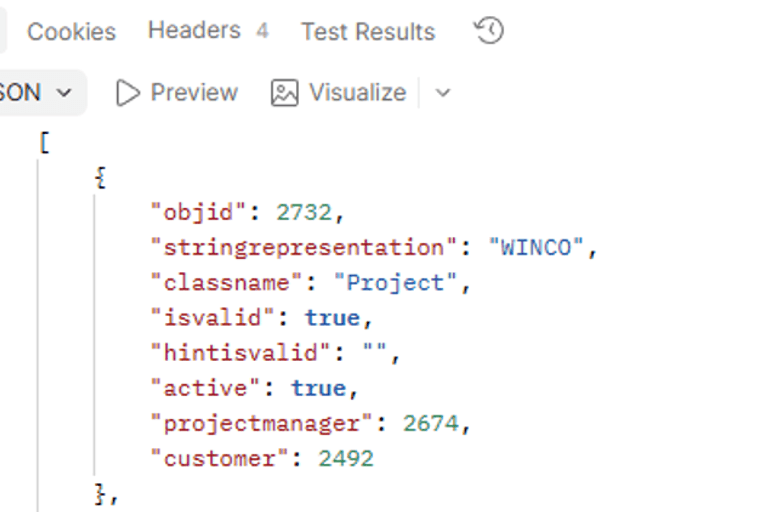
Task: Click the "WINCO" string value
Action: click(536, 247)
